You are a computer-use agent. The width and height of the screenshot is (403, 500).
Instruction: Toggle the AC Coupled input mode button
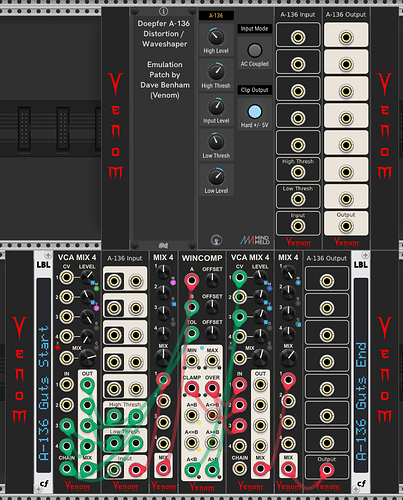255,51
